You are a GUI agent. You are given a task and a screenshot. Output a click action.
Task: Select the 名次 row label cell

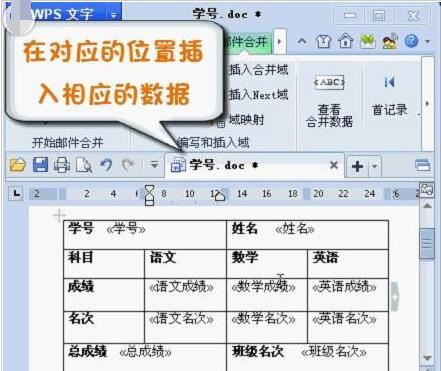click(104, 328)
